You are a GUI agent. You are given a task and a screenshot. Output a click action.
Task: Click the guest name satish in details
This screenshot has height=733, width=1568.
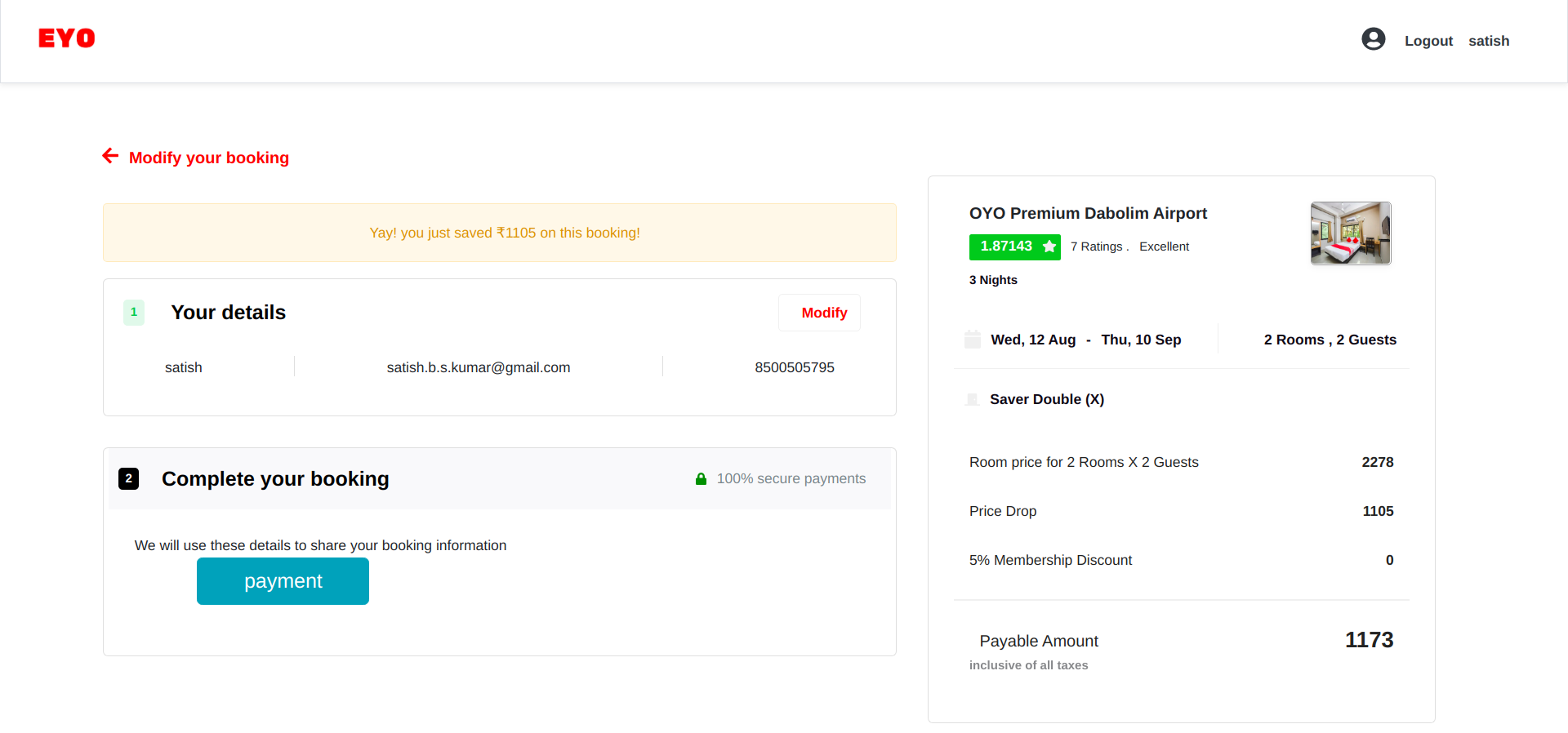(184, 367)
